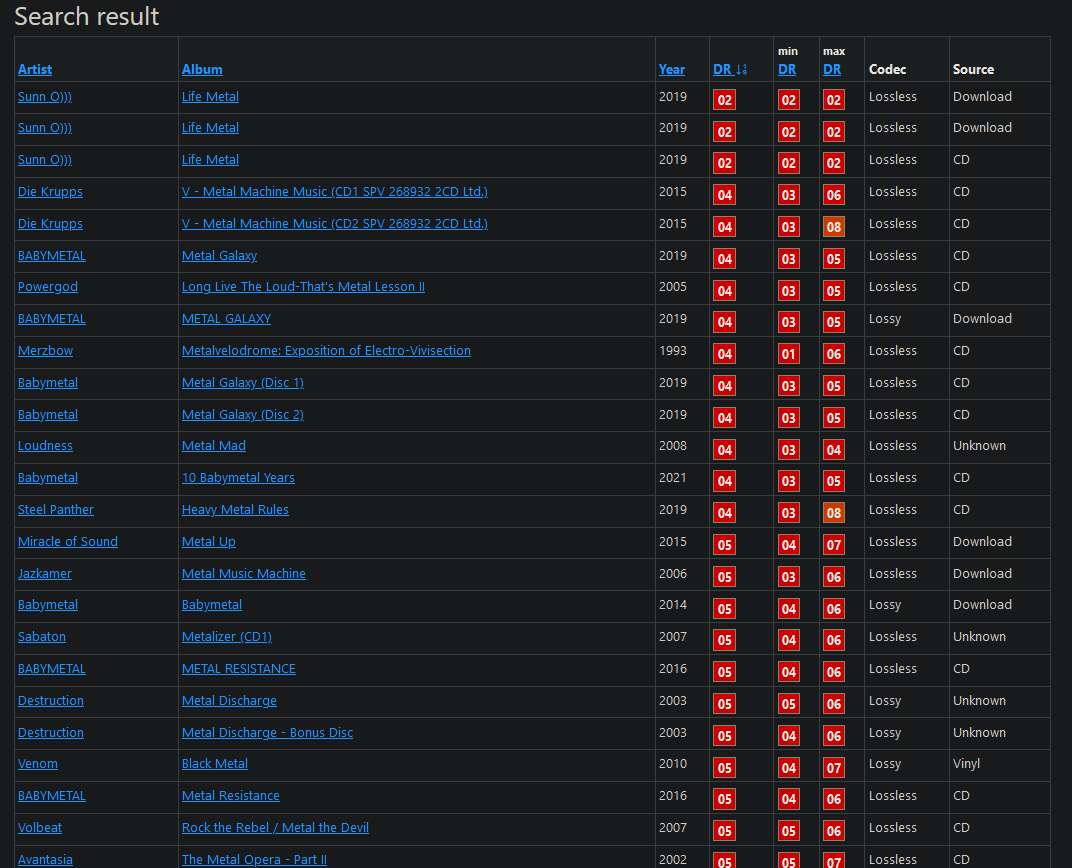Open Metal Galaxy (Disc 2) album link
This screenshot has height=868, width=1072.
243,414
